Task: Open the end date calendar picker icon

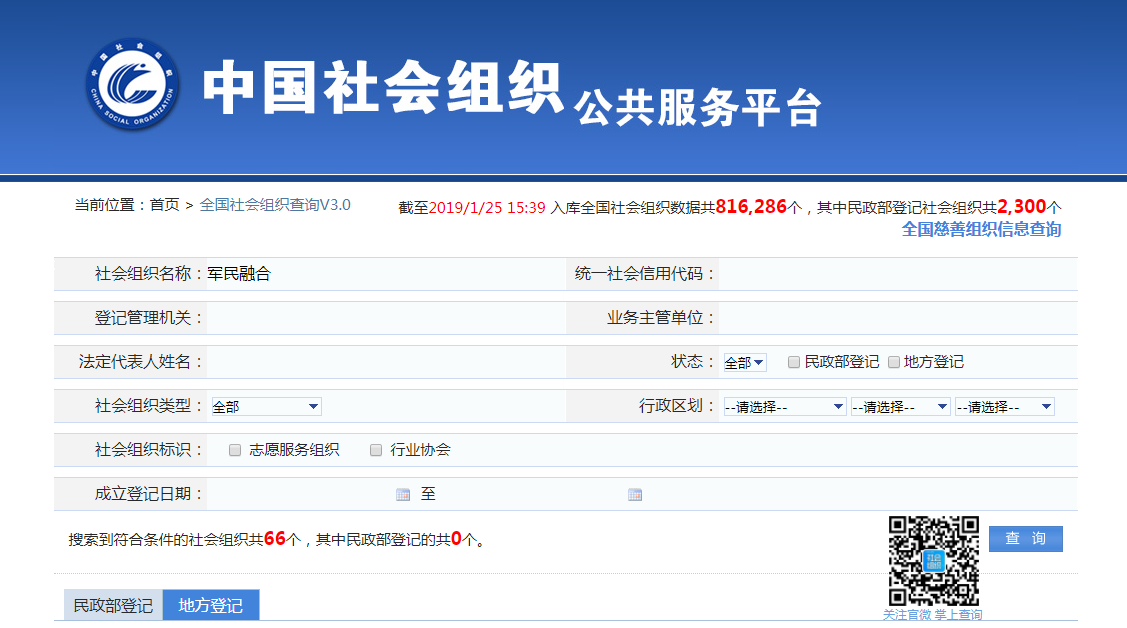Action: (x=635, y=494)
